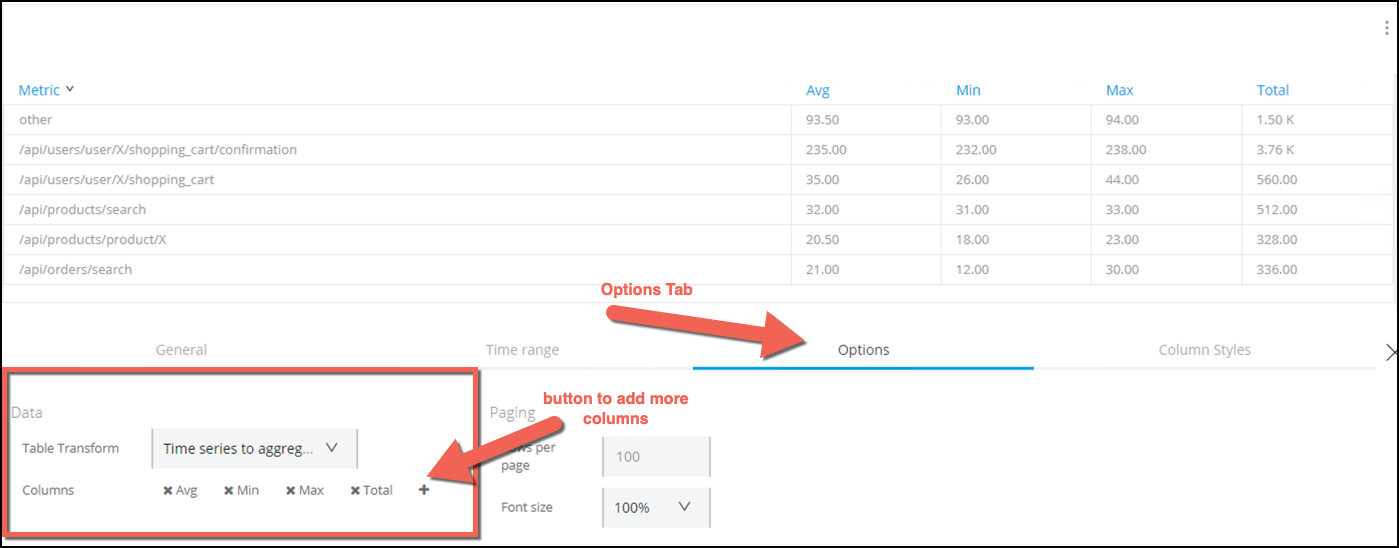The width and height of the screenshot is (1399, 548).
Task: Click the plus button to add columns
Action: point(424,490)
